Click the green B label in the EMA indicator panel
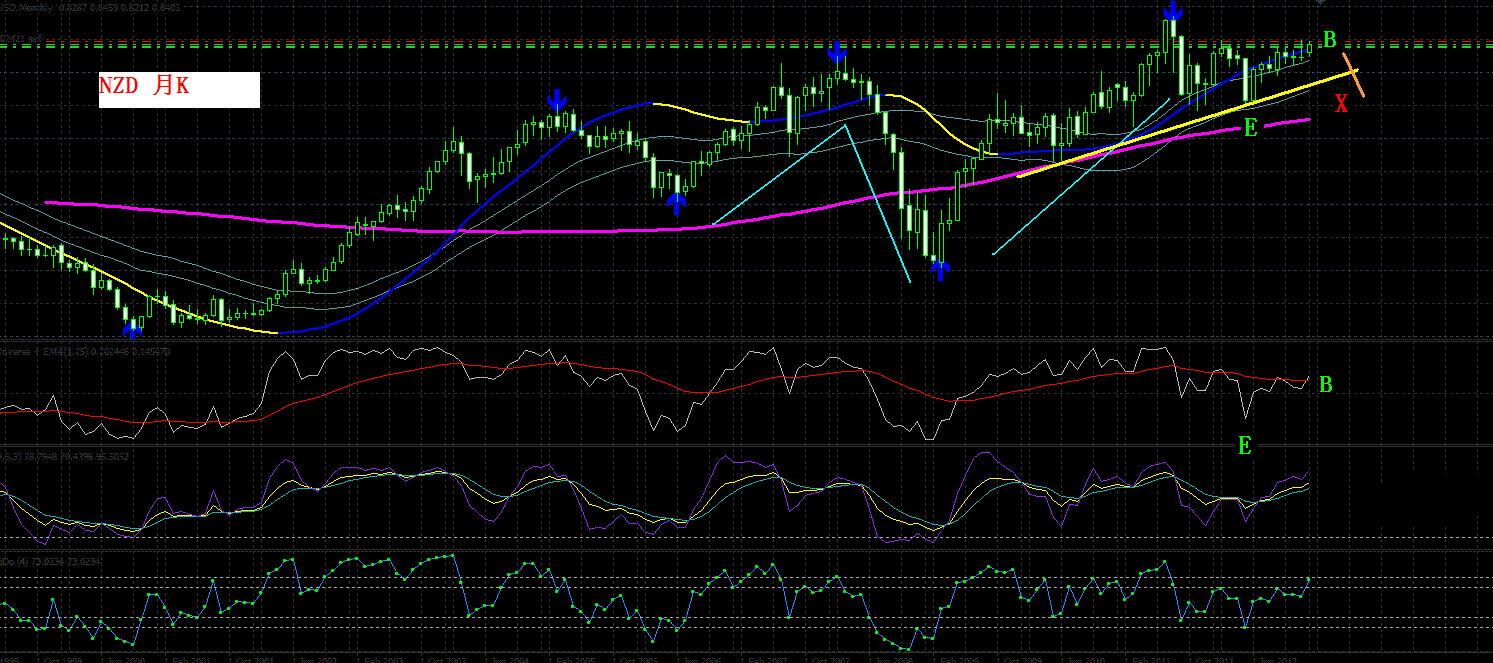 click(x=1326, y=385)
